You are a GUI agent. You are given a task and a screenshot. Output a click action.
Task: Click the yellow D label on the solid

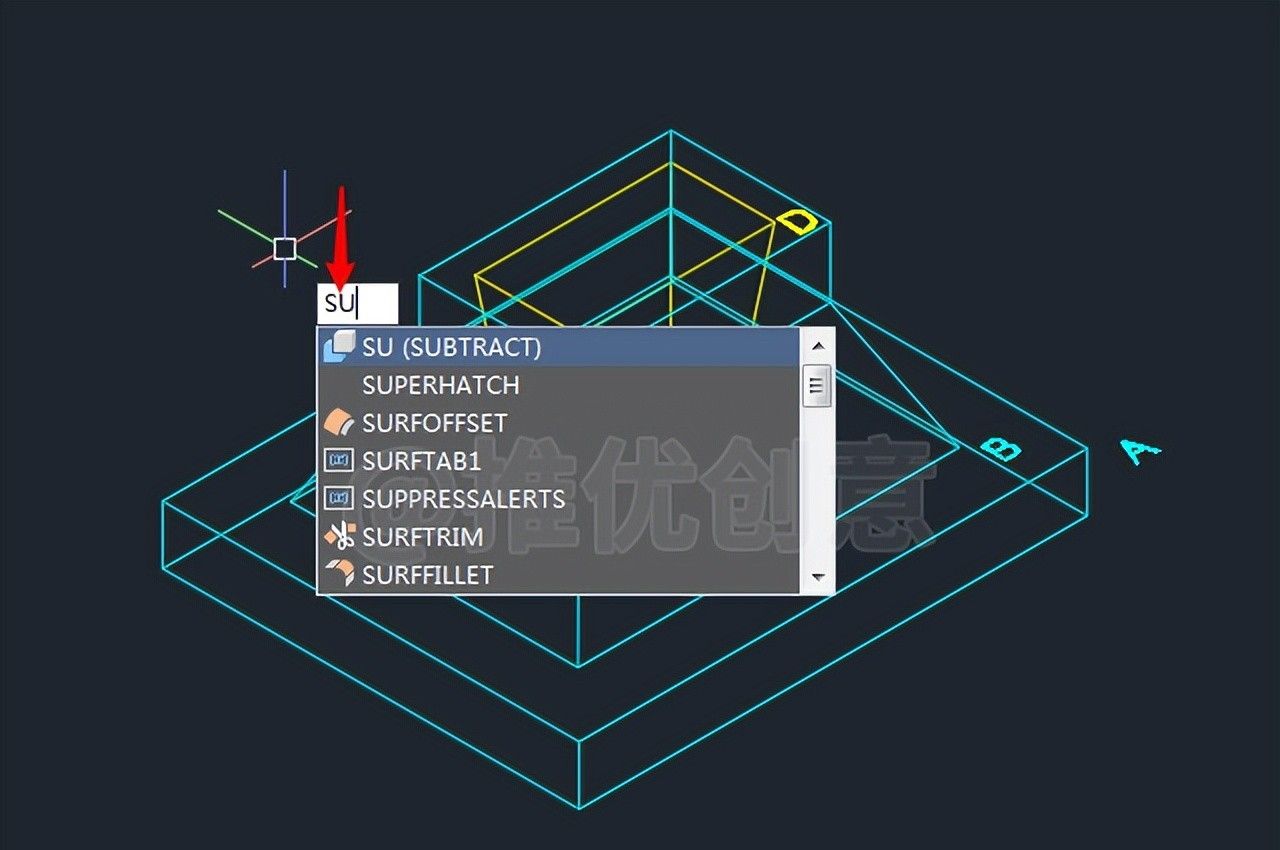(x=797, y=222)
